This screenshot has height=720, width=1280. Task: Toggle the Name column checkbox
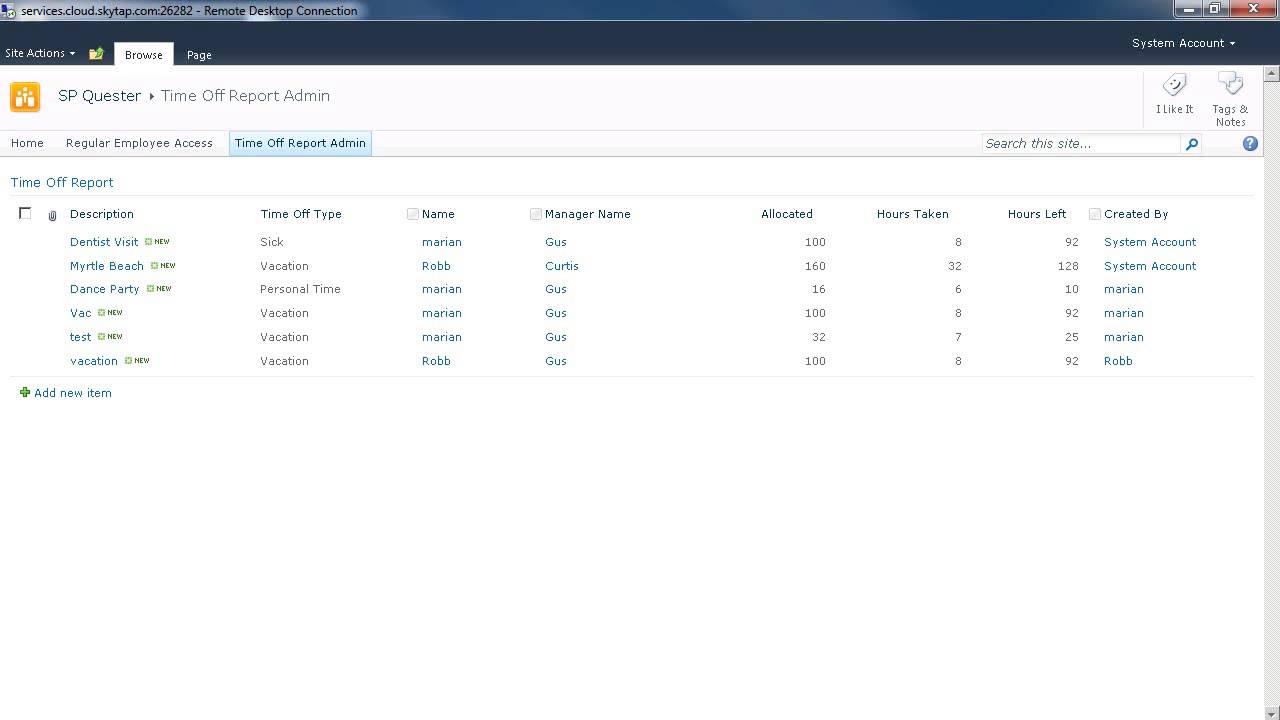pos(413,214)
